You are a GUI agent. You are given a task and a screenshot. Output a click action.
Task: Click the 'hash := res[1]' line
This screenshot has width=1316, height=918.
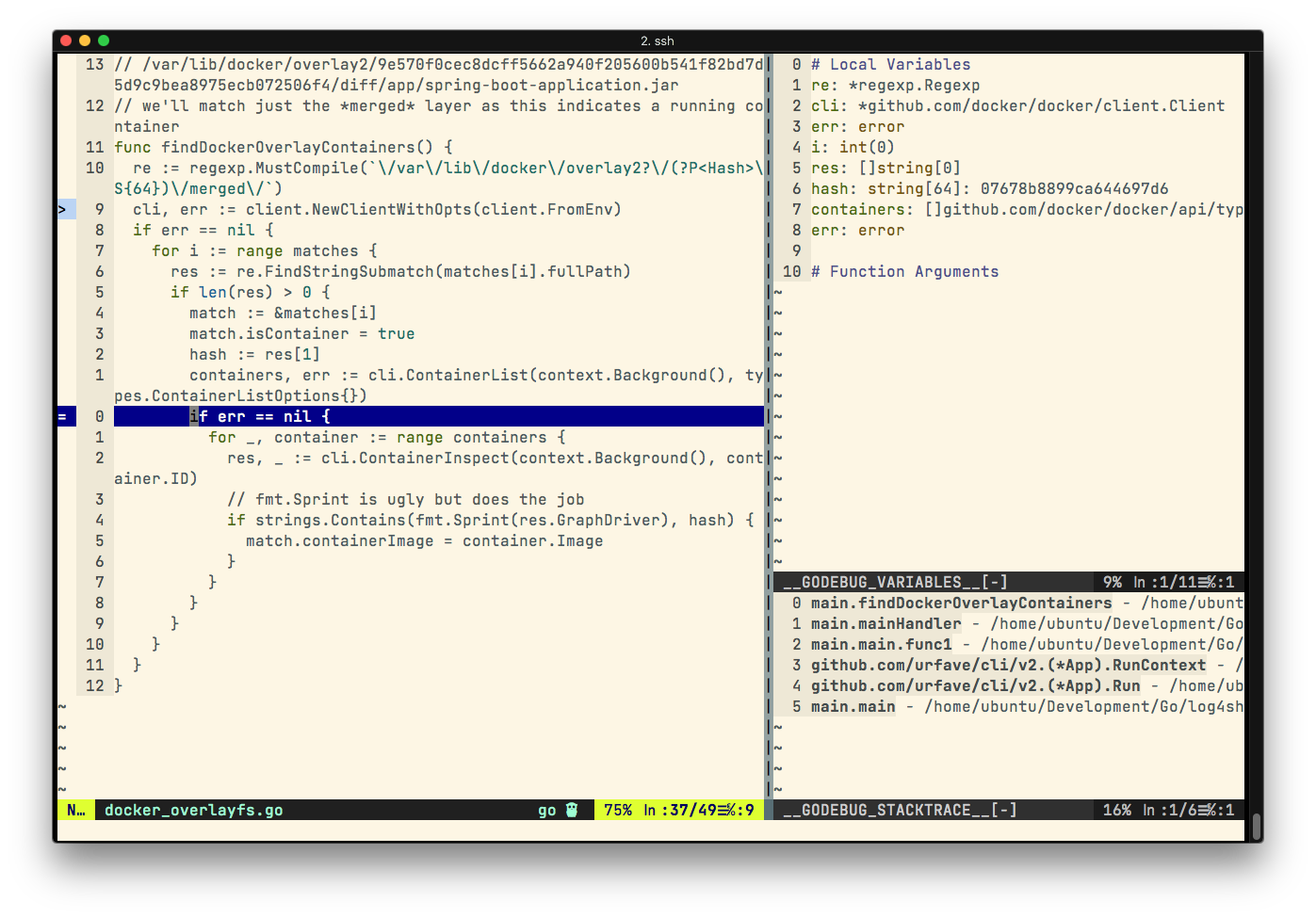(x=255, y=354)
